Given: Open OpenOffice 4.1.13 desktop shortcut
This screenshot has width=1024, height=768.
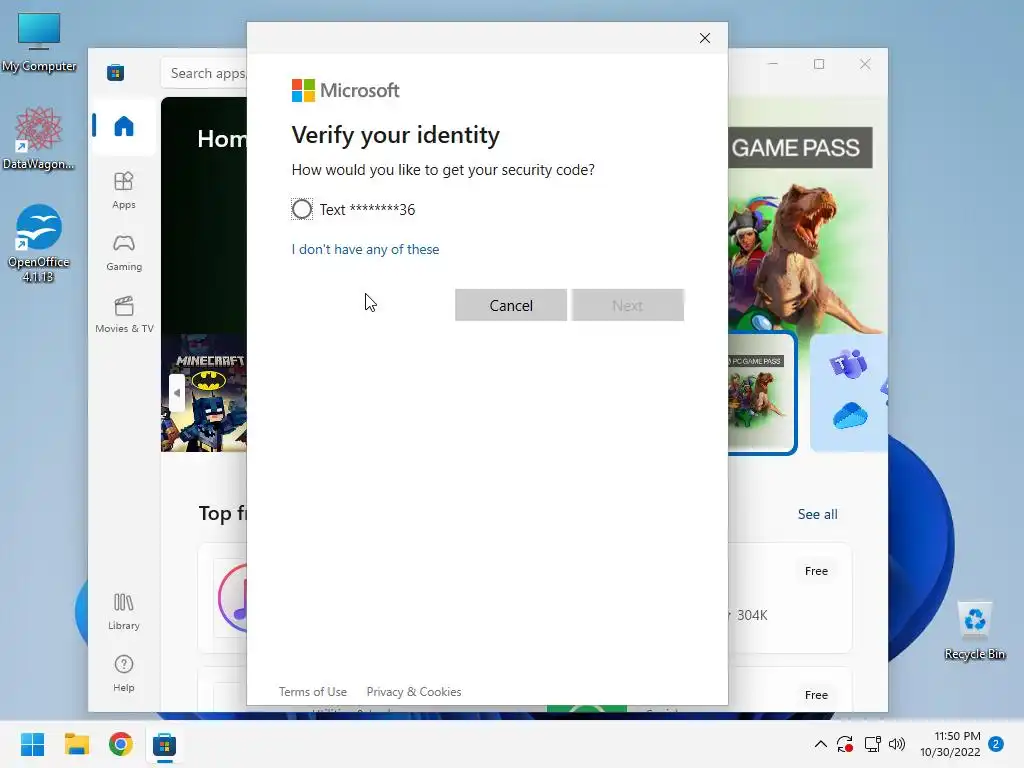Looking at the screenshot, I should [x=39, y=243].
